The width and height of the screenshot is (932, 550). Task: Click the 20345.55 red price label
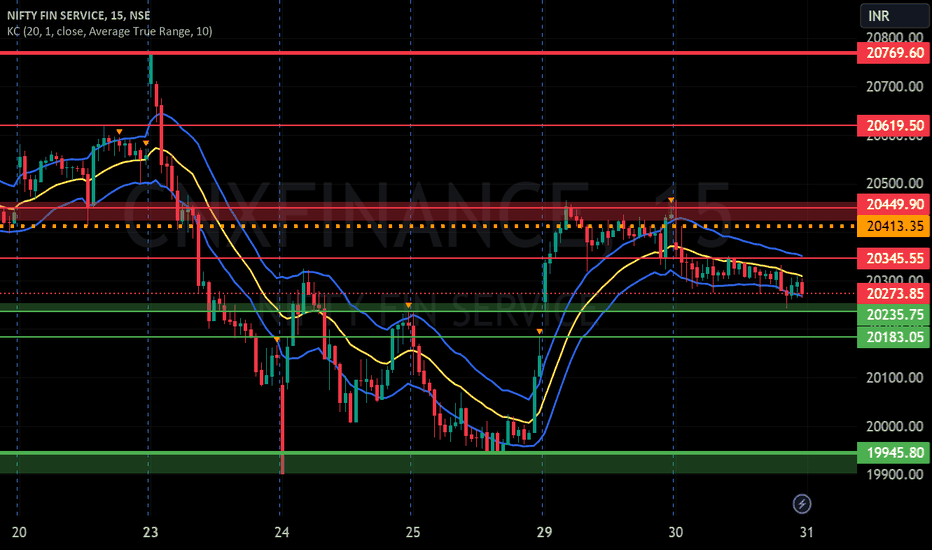tap(894, 258)
